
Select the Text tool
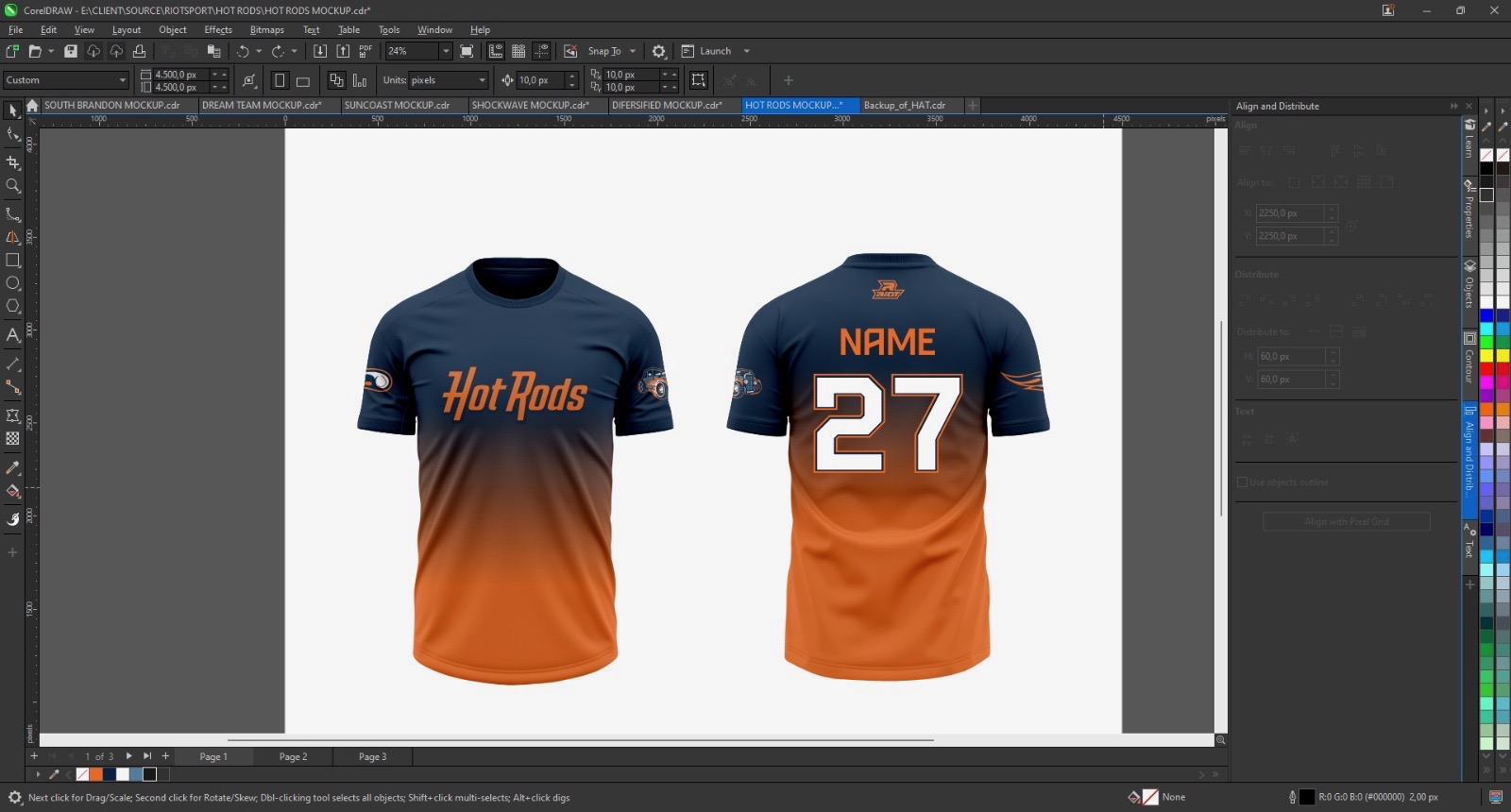tap(13, 335)
